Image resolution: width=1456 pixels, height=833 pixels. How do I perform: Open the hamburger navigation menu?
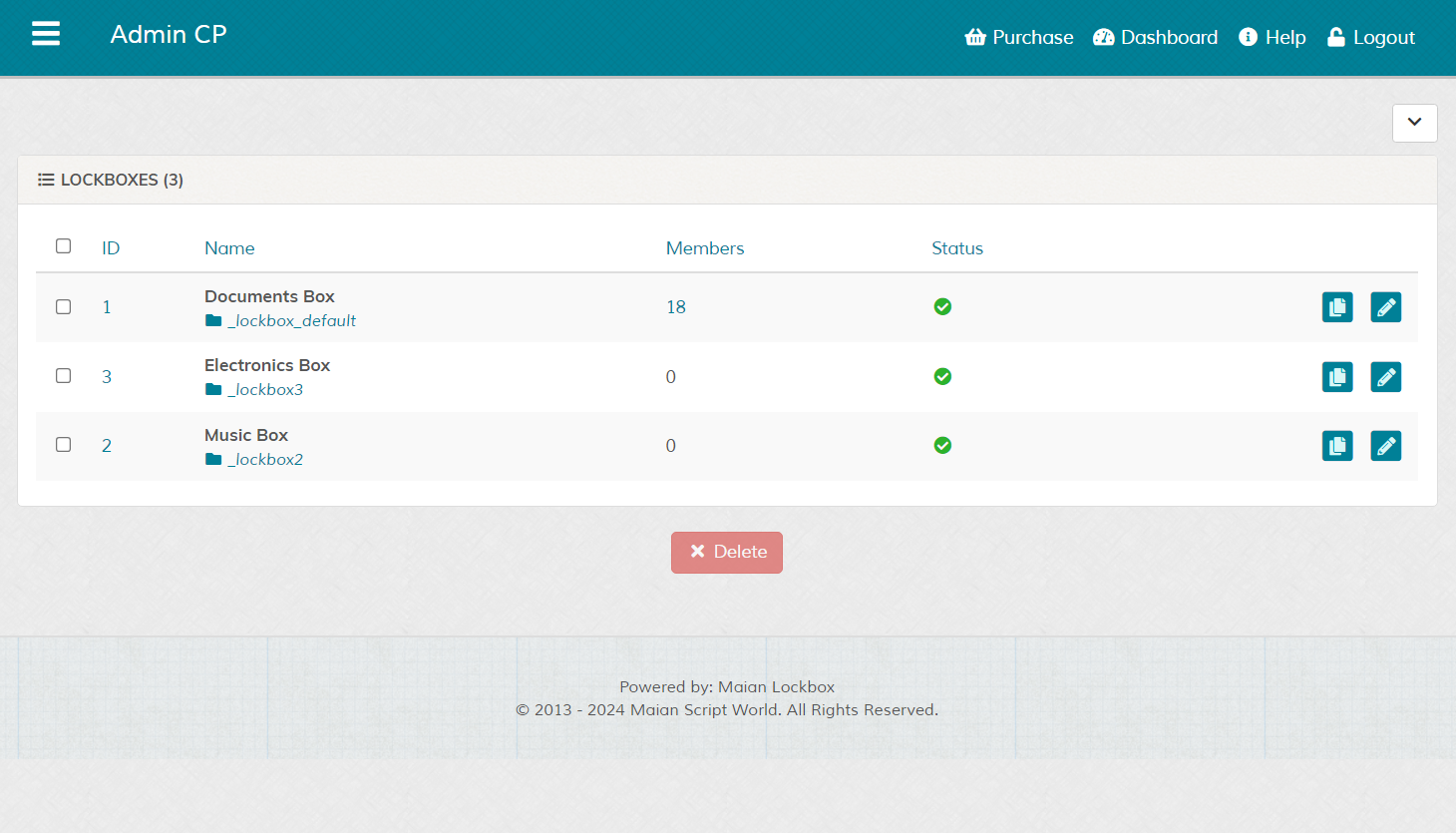pyautogui.click(x=46, y=34)
